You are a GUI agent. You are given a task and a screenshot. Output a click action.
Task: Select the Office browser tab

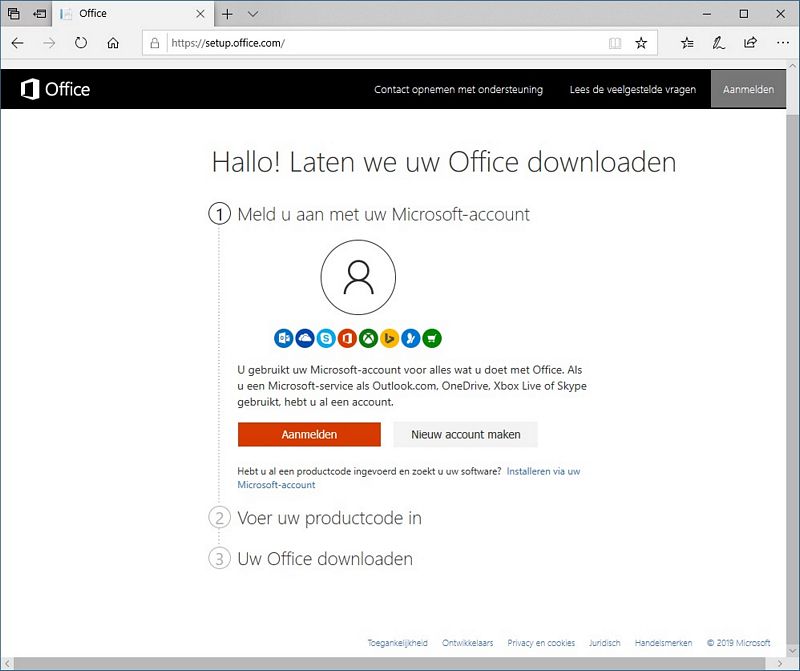[133, 14]
